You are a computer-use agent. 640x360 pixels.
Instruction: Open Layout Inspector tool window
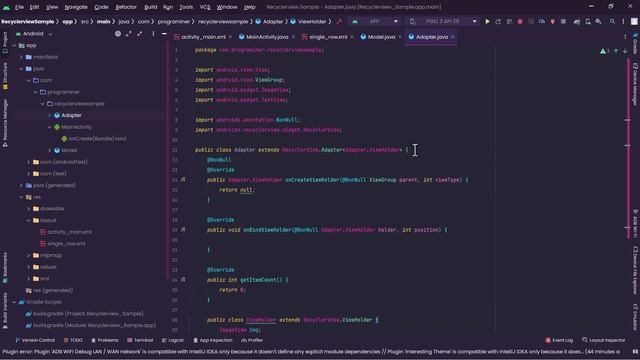pyautogui.click(x=604, y=340)
